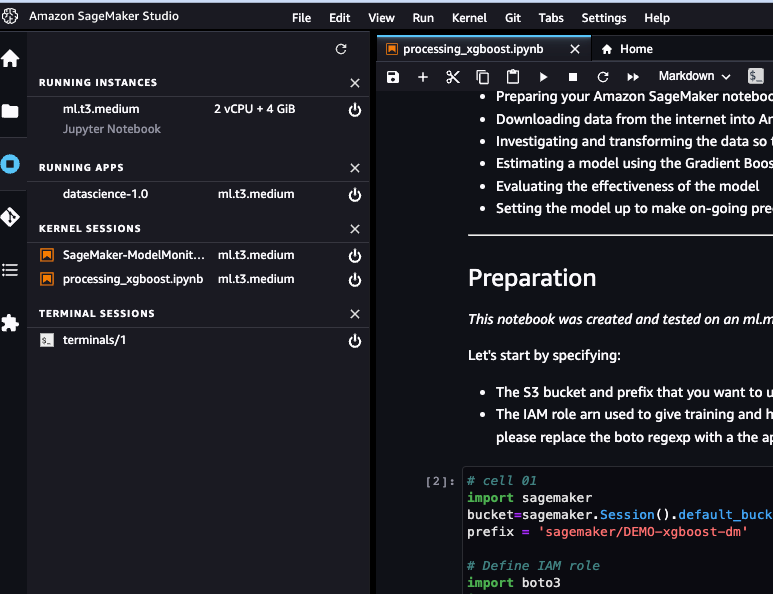Insert a cell below with plus icon
The width and height of the screenshot is (773, 594).
tap(423, 77)
